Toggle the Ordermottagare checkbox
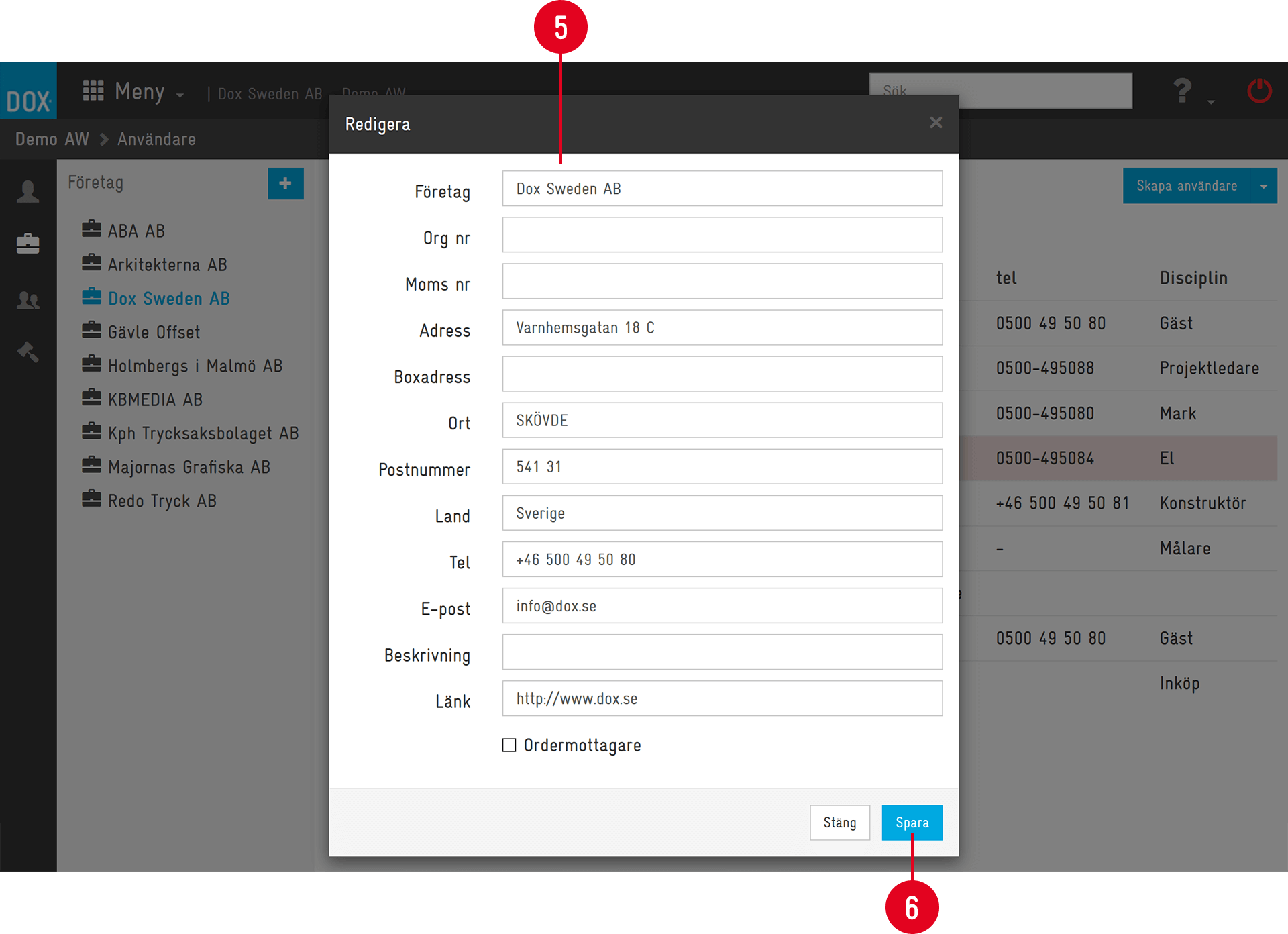This screenshot has width=1288, height=934. (509, 745)
